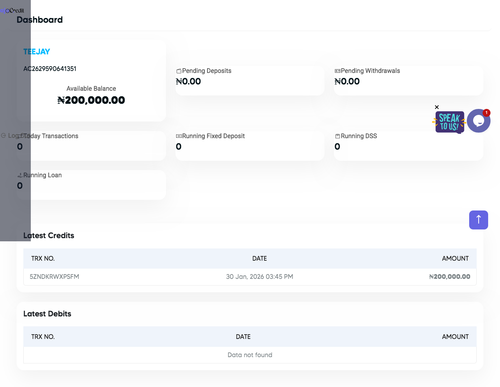Click the Dashboard page heading
The width and height of the screenshot is (500, 387).
[40, 20]
